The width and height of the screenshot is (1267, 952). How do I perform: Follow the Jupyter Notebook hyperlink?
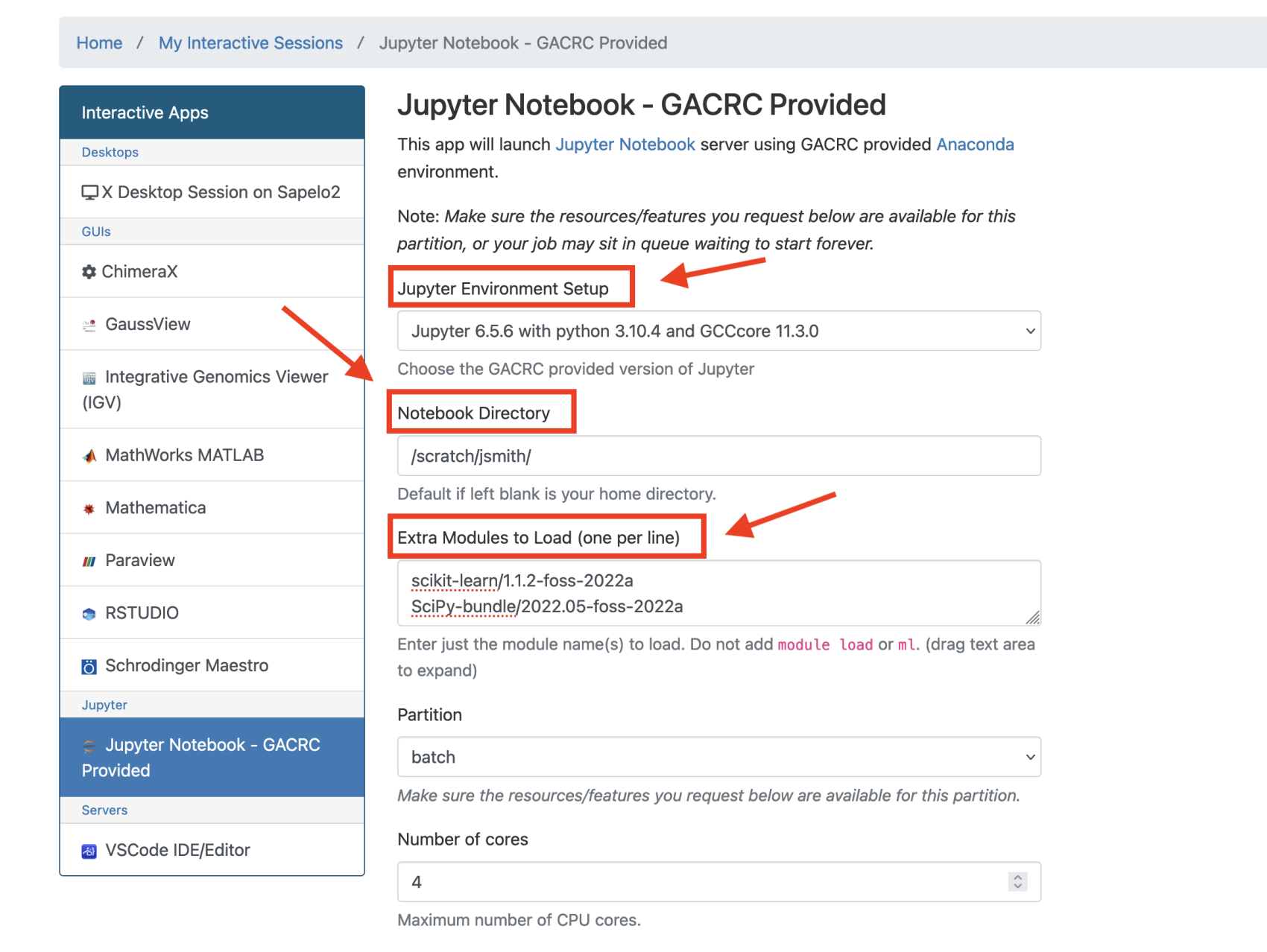pos(625,144)
